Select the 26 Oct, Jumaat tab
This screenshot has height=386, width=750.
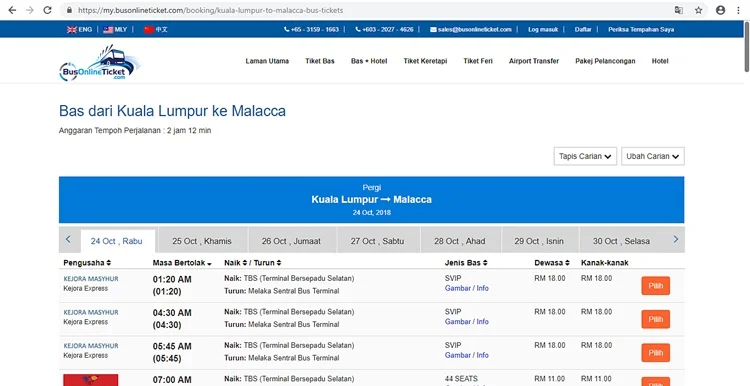pos(291,241)
